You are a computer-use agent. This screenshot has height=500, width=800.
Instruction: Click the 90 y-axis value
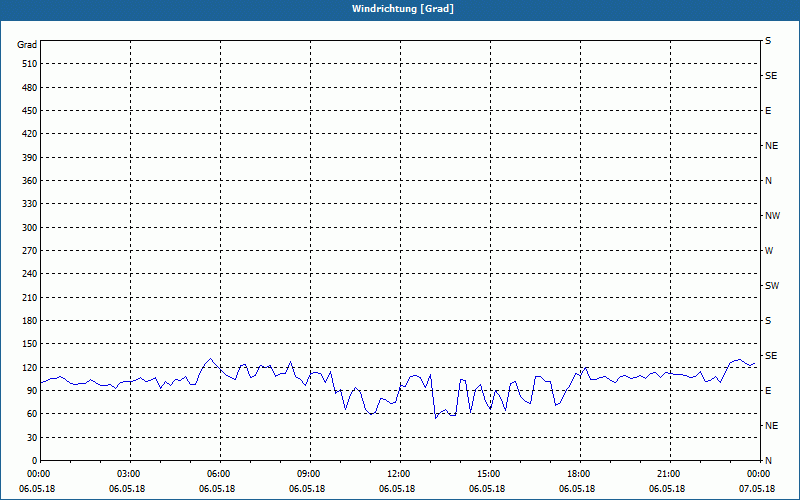click(32, 391)
